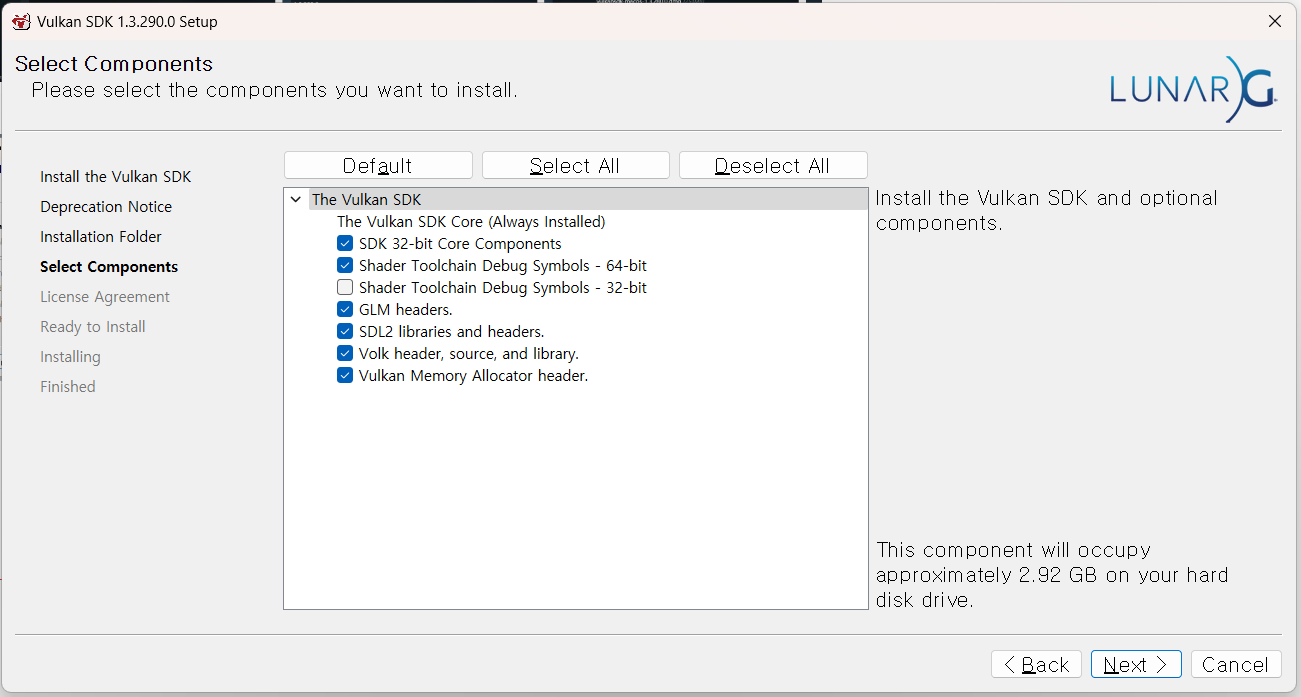Select The Vulkan SDK Core (Always Installed) row
The height and width of the screenshot is (697, 1301).
pyautogui.click(x=471, y=221)
